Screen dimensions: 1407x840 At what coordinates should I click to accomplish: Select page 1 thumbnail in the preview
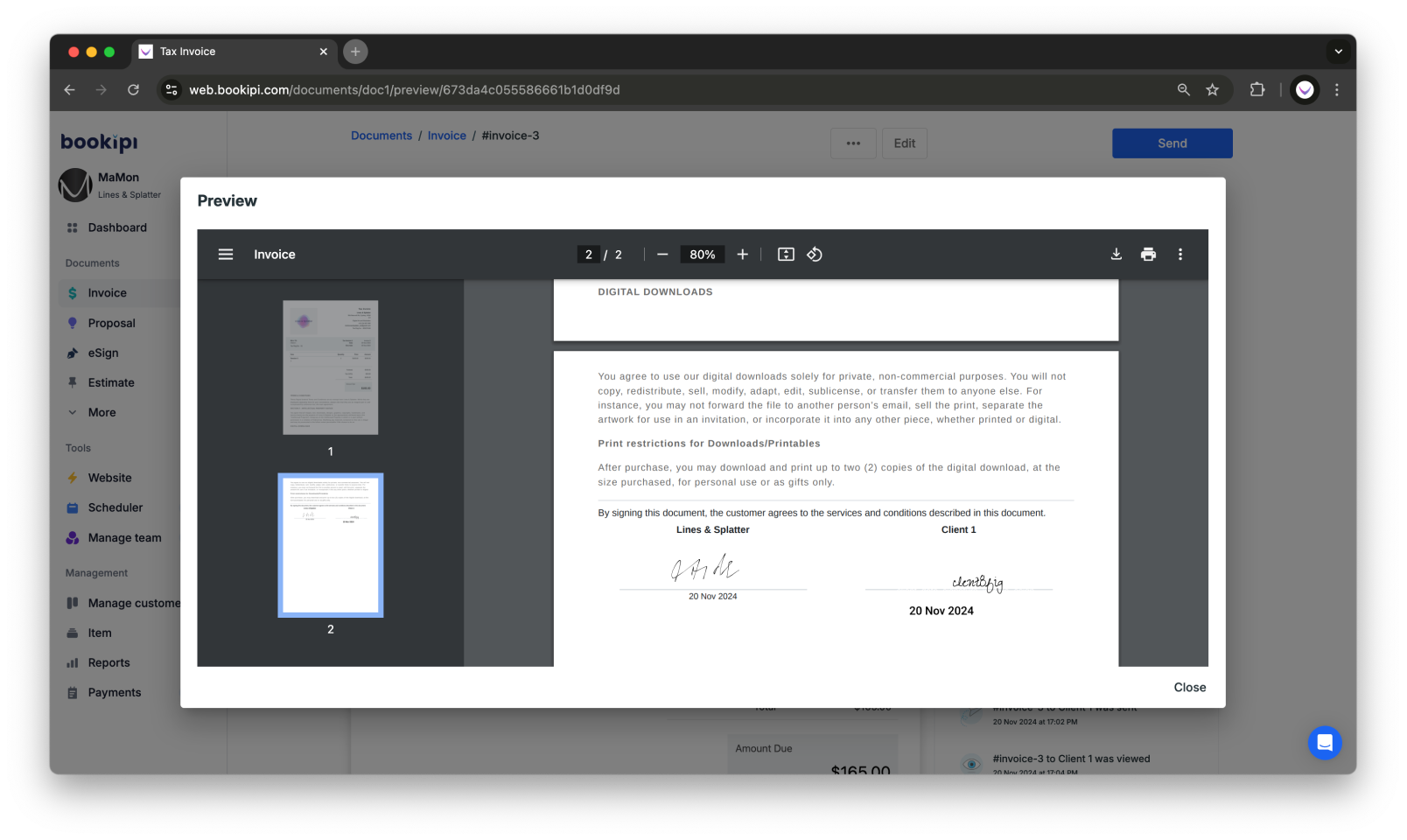[330, 367]
